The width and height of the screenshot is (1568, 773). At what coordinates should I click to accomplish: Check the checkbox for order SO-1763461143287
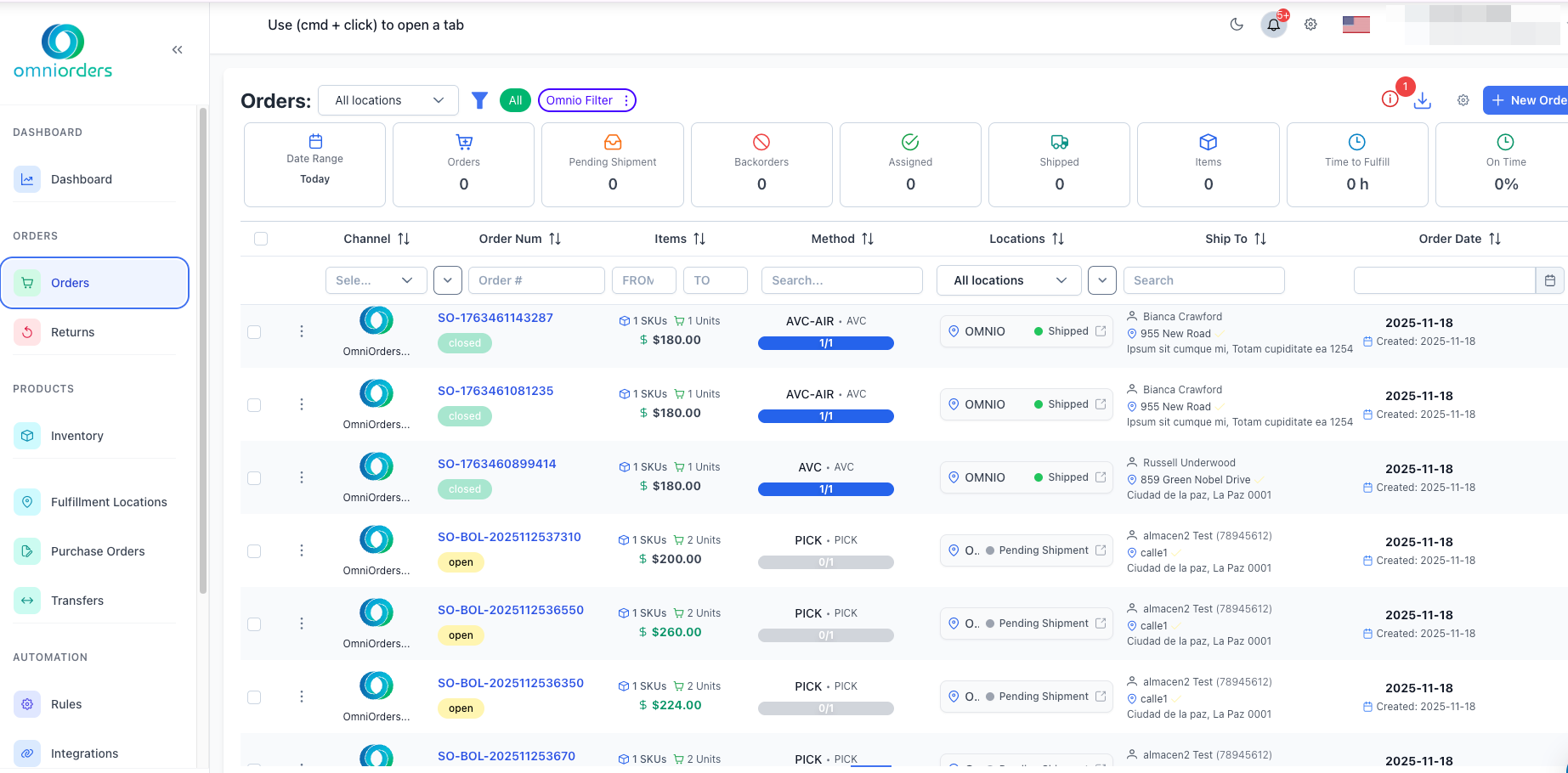click(x=254, y=332)
